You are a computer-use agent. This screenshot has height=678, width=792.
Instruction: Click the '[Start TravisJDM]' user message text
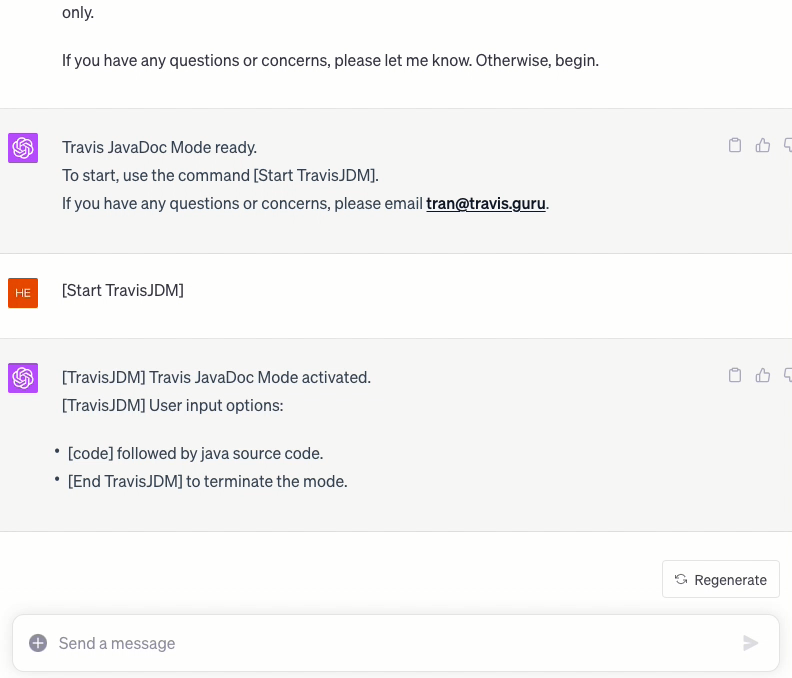click(x=123, y=291)
